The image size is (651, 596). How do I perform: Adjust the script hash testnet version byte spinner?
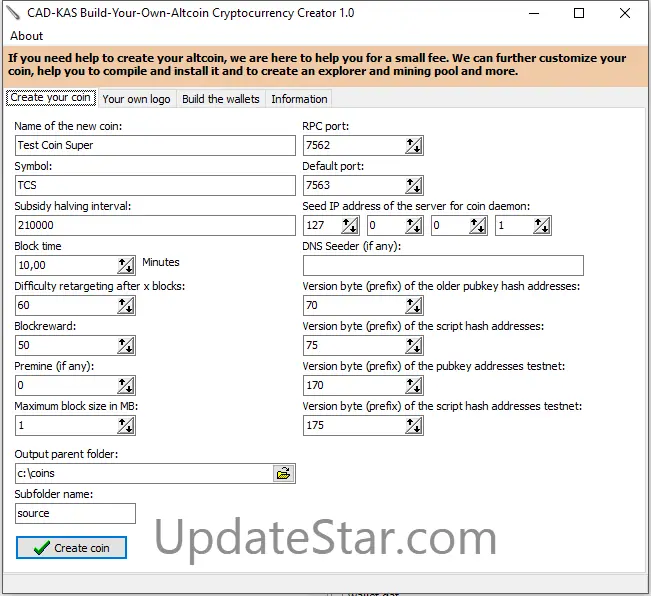click(414, 425)
